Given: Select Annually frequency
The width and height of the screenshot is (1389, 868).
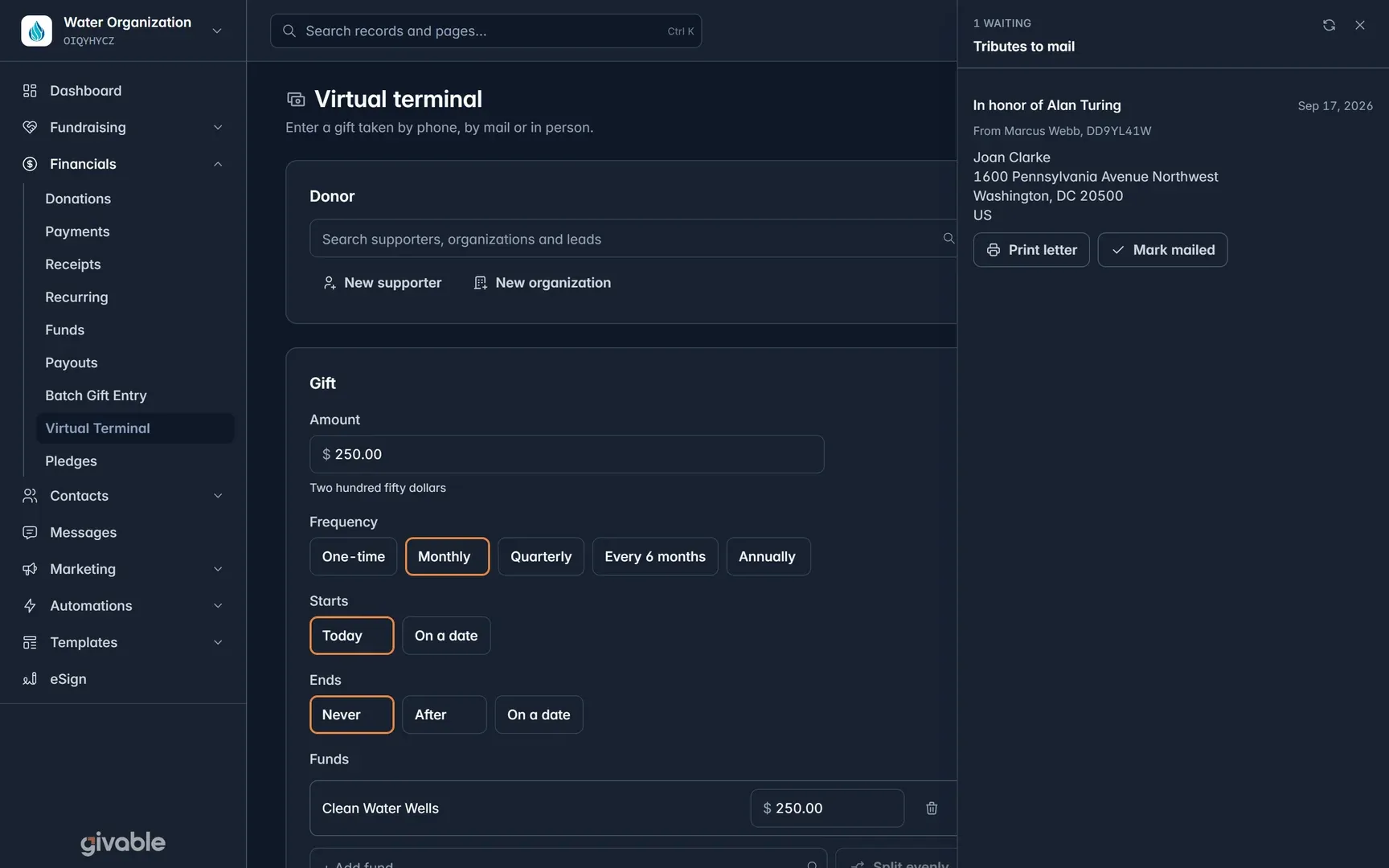Looking at the screenshot, I should (768, 556).
